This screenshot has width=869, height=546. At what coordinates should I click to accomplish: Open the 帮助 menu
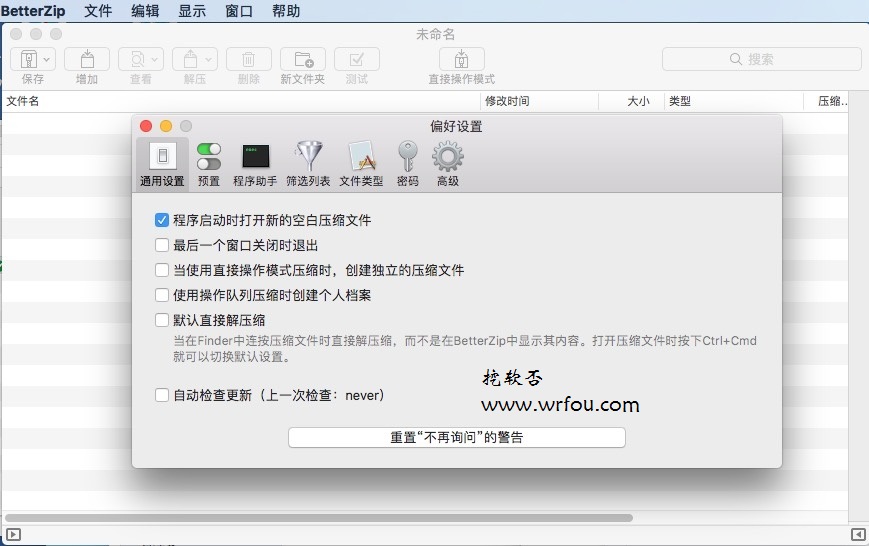tap(286, 11)
